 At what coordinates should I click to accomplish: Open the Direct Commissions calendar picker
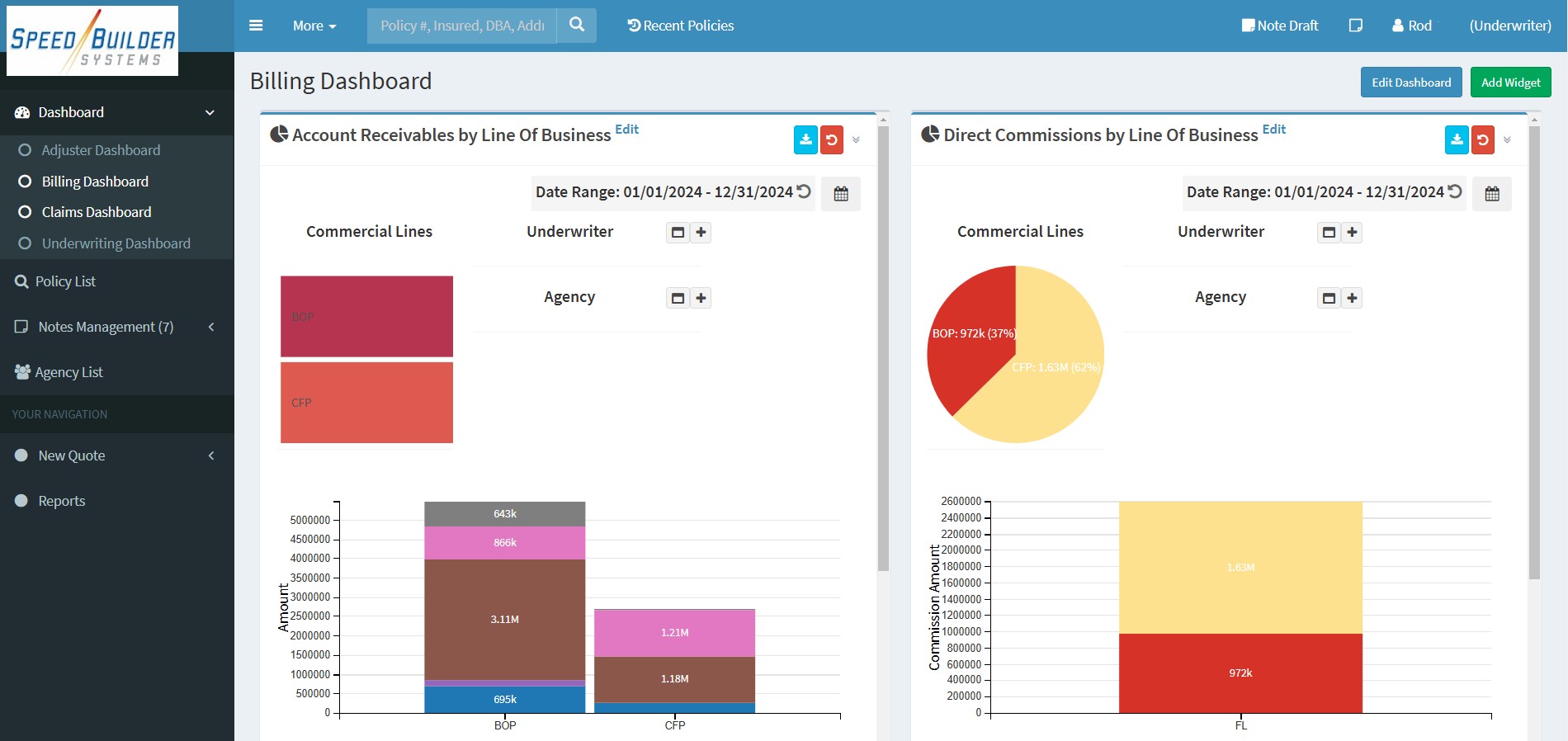(x=1492, y=194)
